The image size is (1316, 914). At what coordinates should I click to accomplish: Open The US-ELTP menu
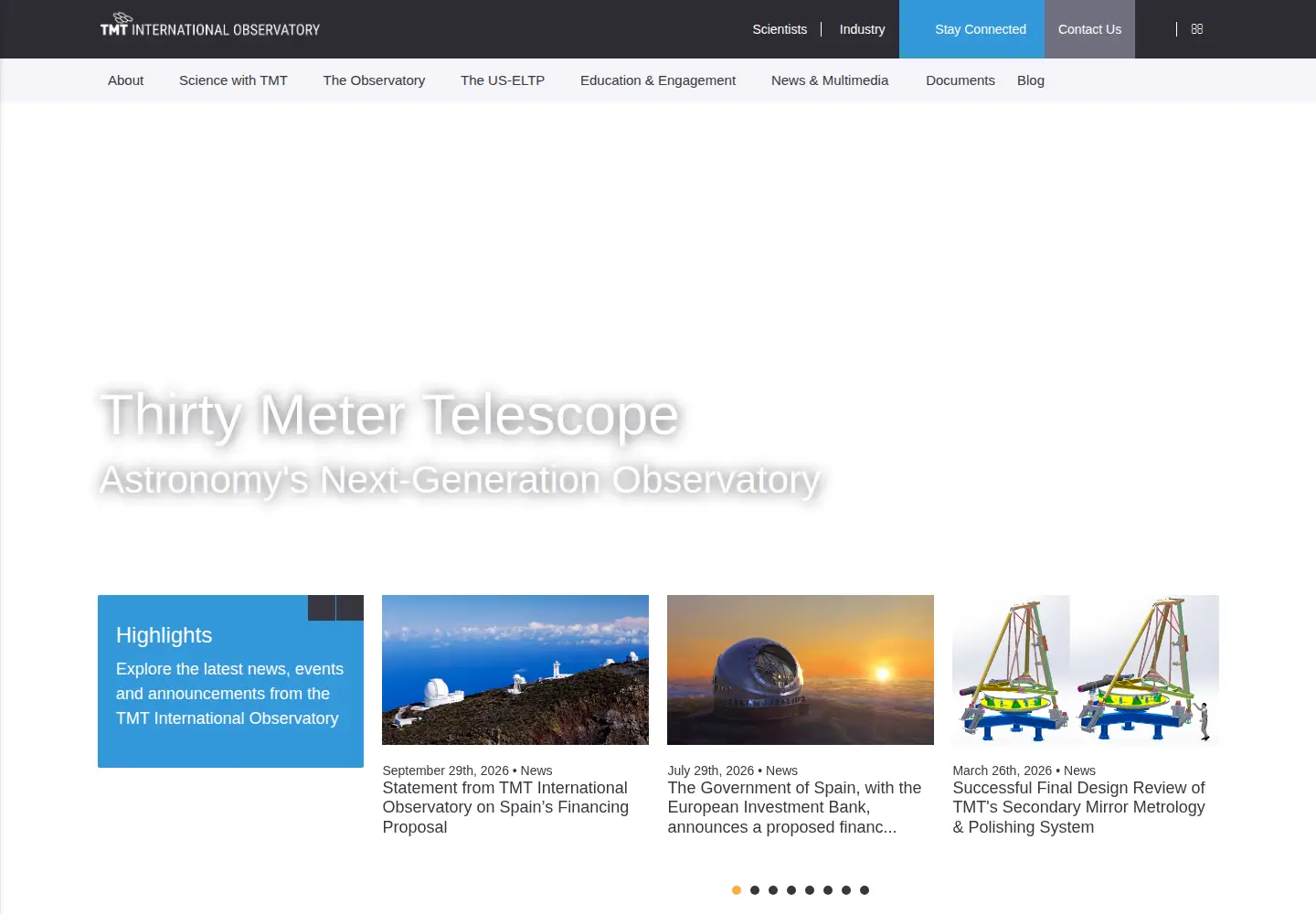(x=503, y=80)
